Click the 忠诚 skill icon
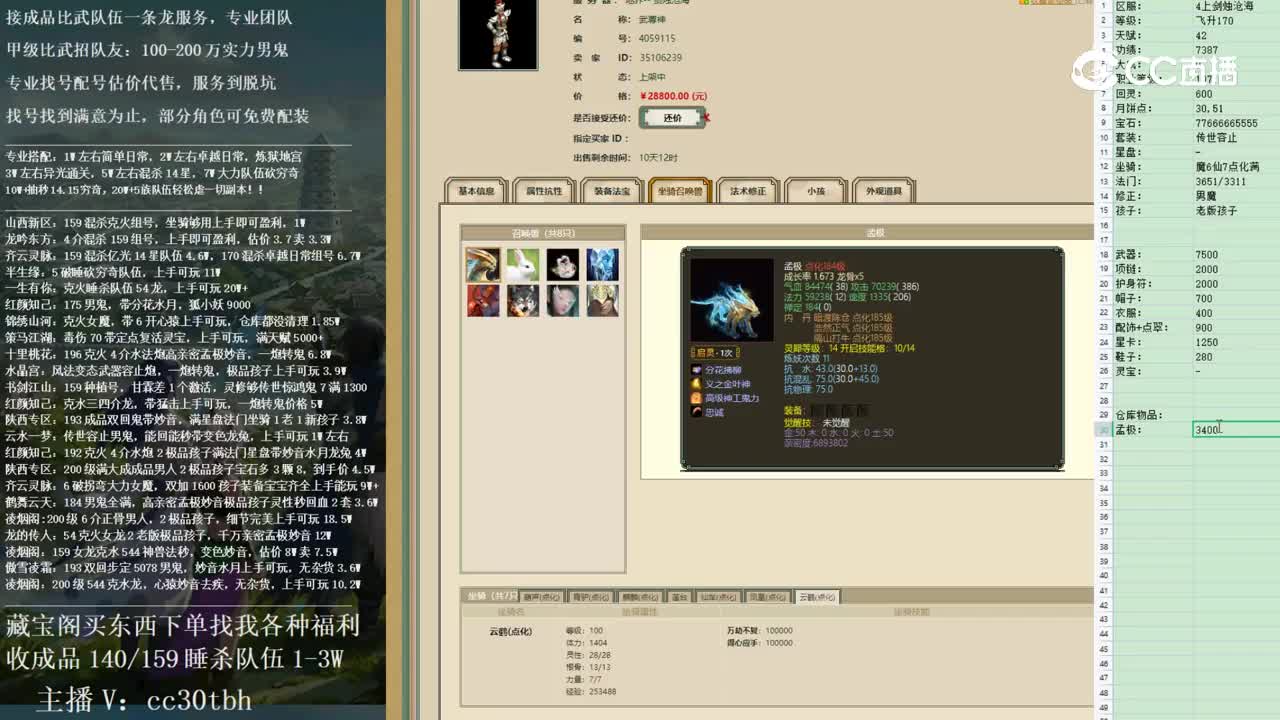Screen dimensions: 1280x720 [x=697, y=412]
